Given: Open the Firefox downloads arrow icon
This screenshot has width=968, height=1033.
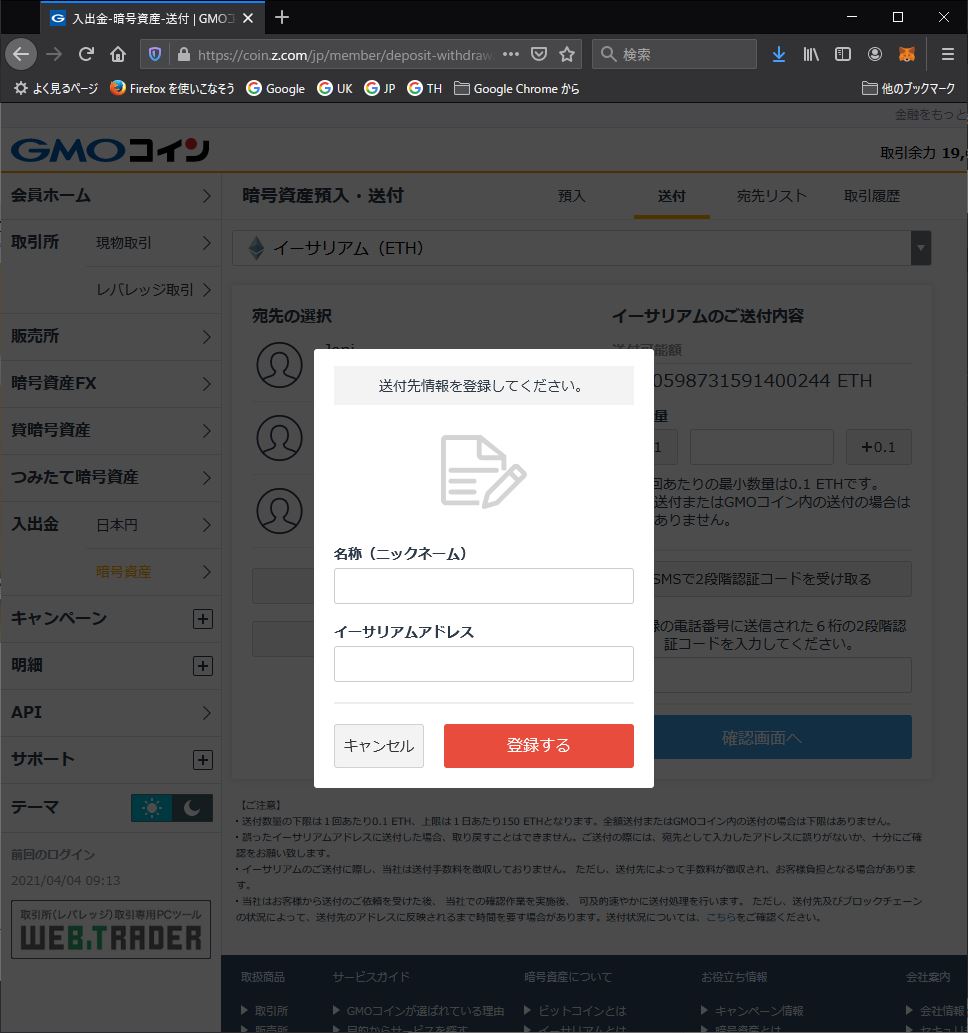Looking at the screenshot, I should pyautogui.click(x=779, y=54).
